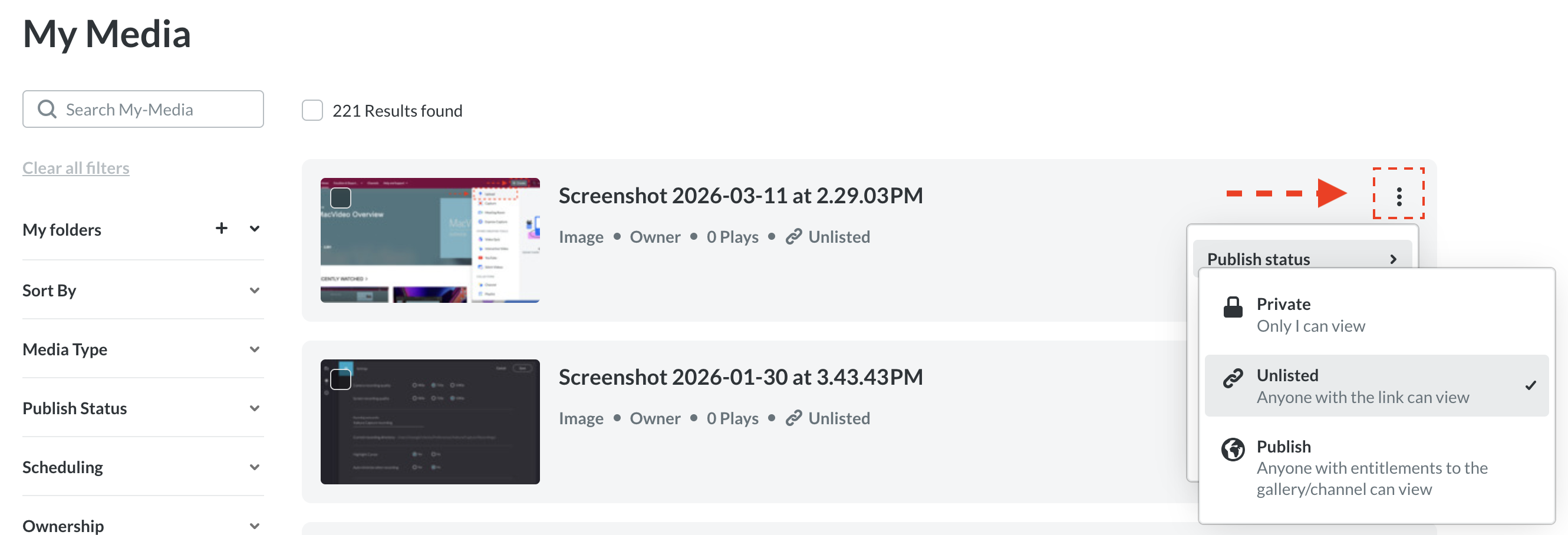Viewport: 1568px width, 535px height.
Task: Click the link icon on the 3.43.43PM screenshot row
Action: point(793,418)
